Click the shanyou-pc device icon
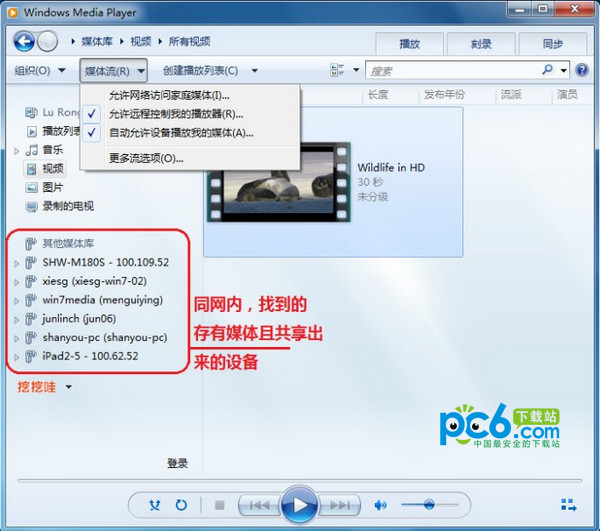Image resolution: width=600 pixels, height=531 pixels. pyautogui.click(x=31, y=337)
